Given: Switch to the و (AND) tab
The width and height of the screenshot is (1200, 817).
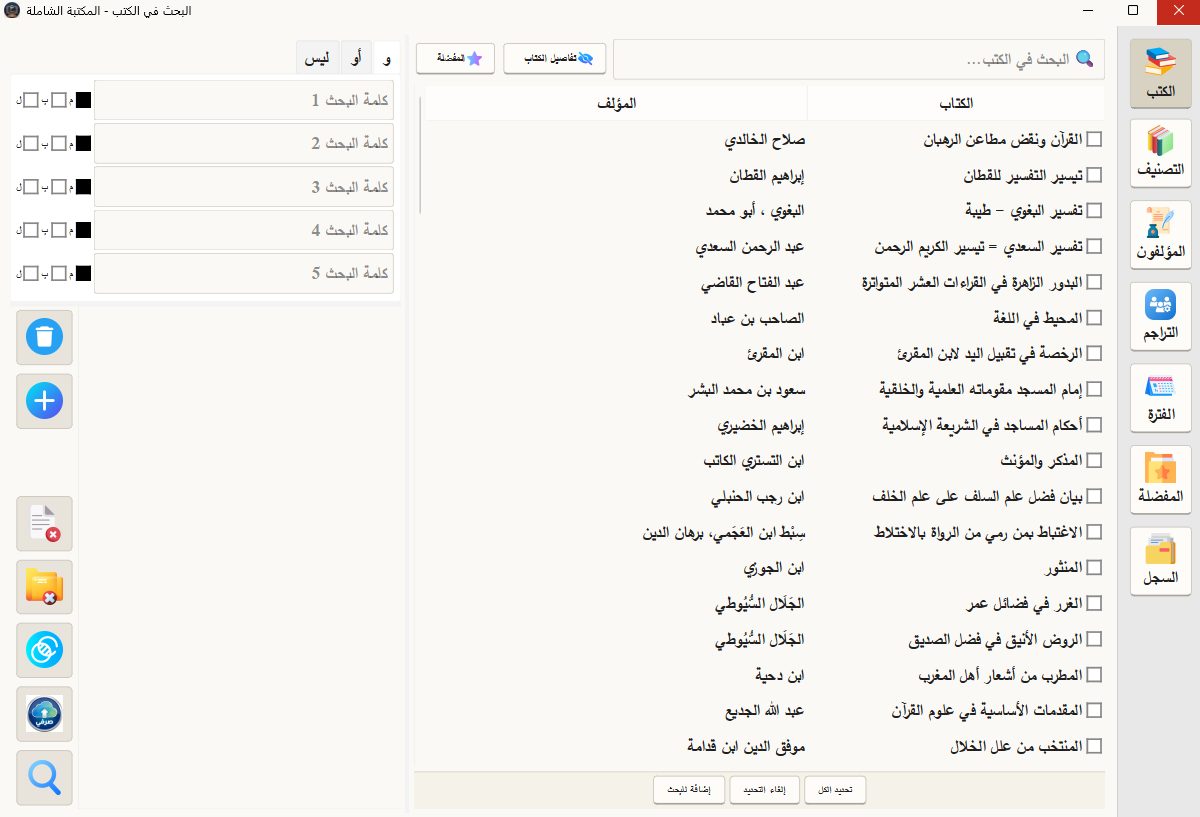Looking at the screenshot, I should click(x=387, y=59).
